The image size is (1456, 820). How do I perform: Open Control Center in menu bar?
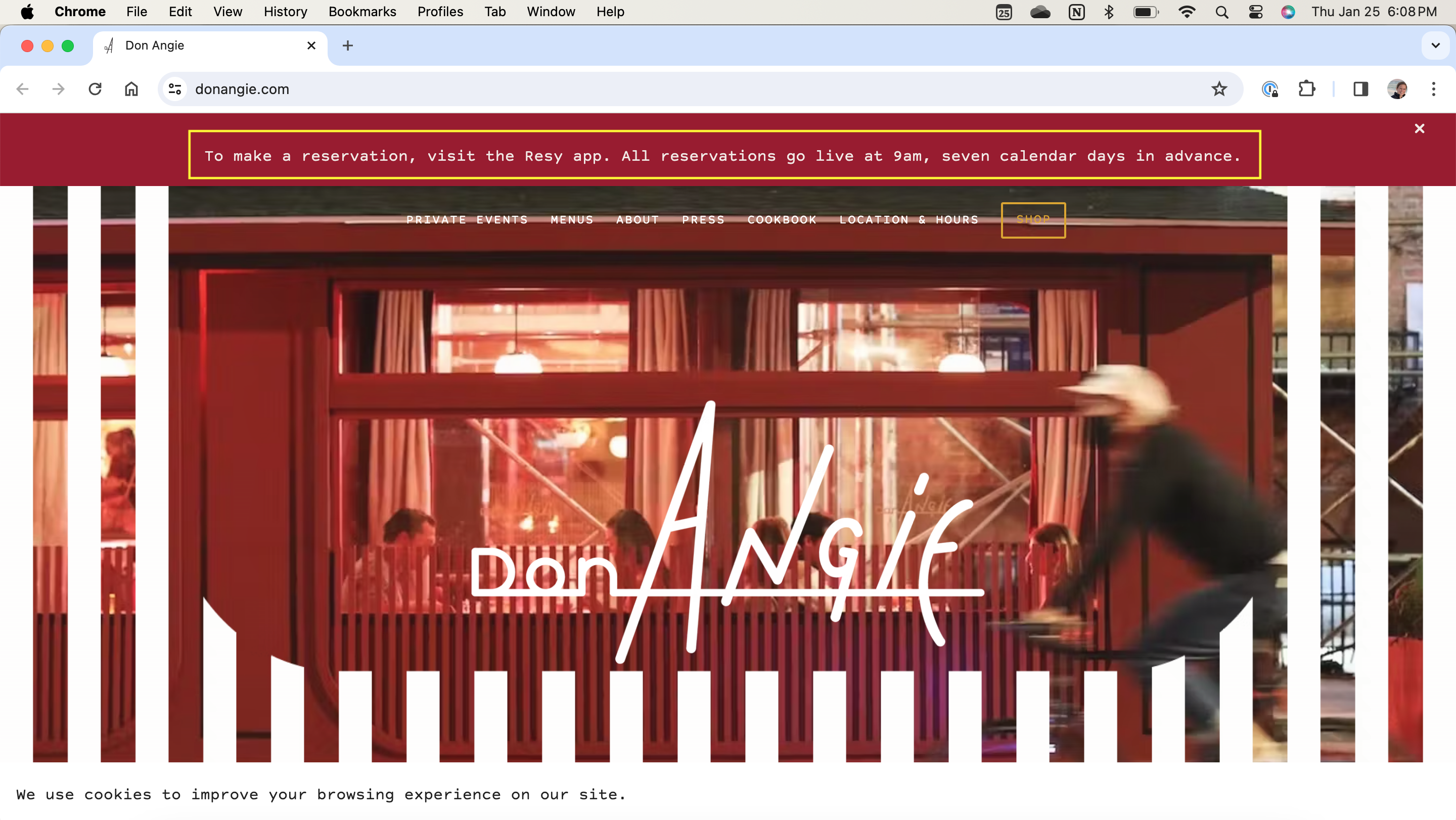point(1255,12)
